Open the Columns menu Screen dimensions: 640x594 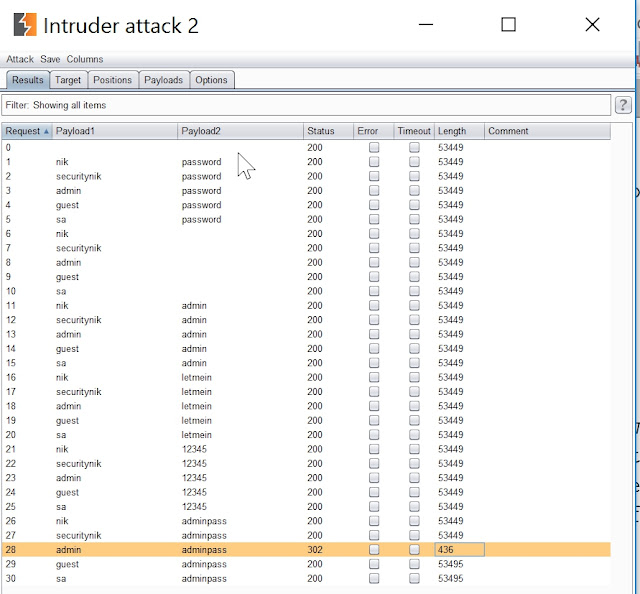[85, 59]
